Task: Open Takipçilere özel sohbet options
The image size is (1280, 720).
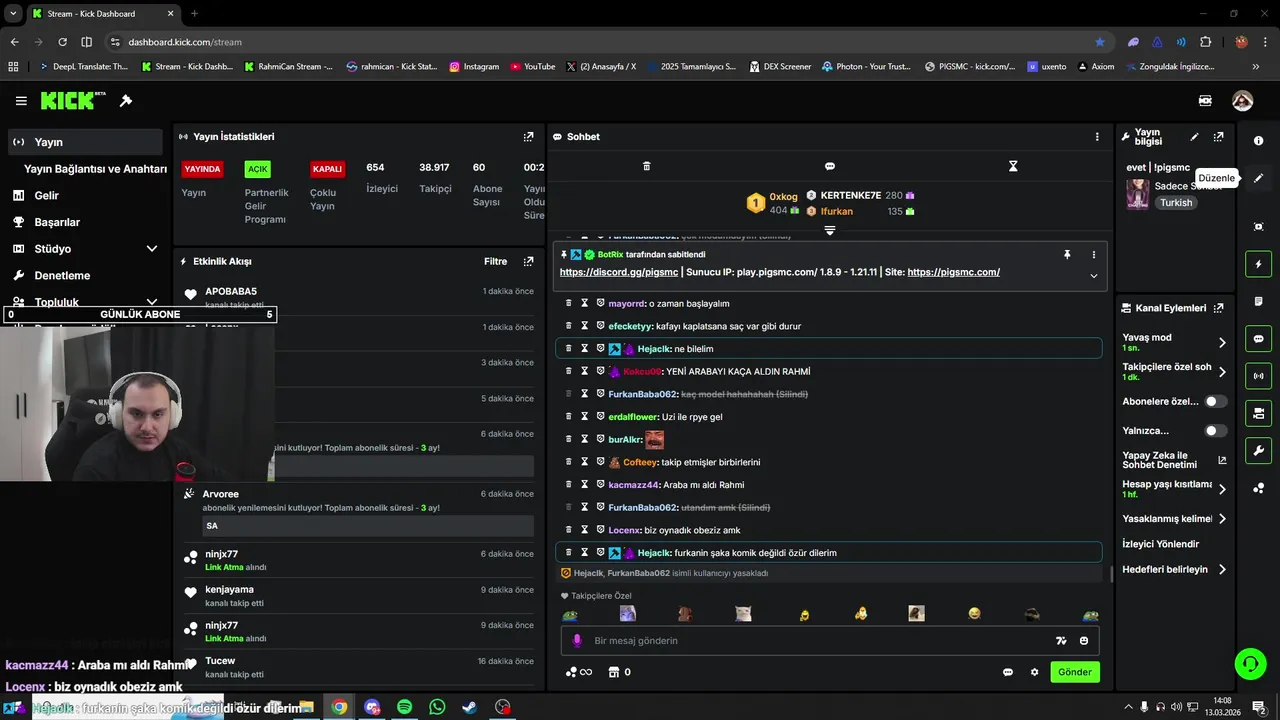Action: pyautogui.click(x=1174, y=372)
